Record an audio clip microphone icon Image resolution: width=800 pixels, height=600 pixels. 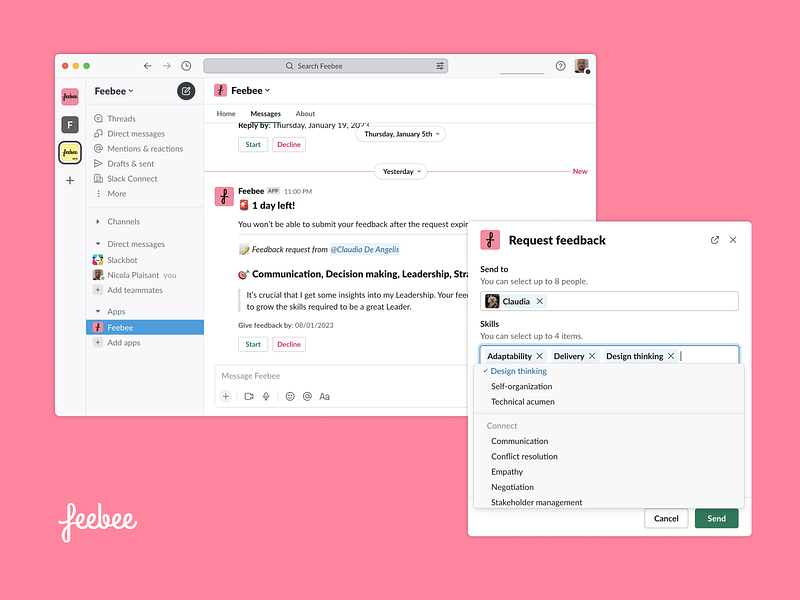[x=266, y=396]
